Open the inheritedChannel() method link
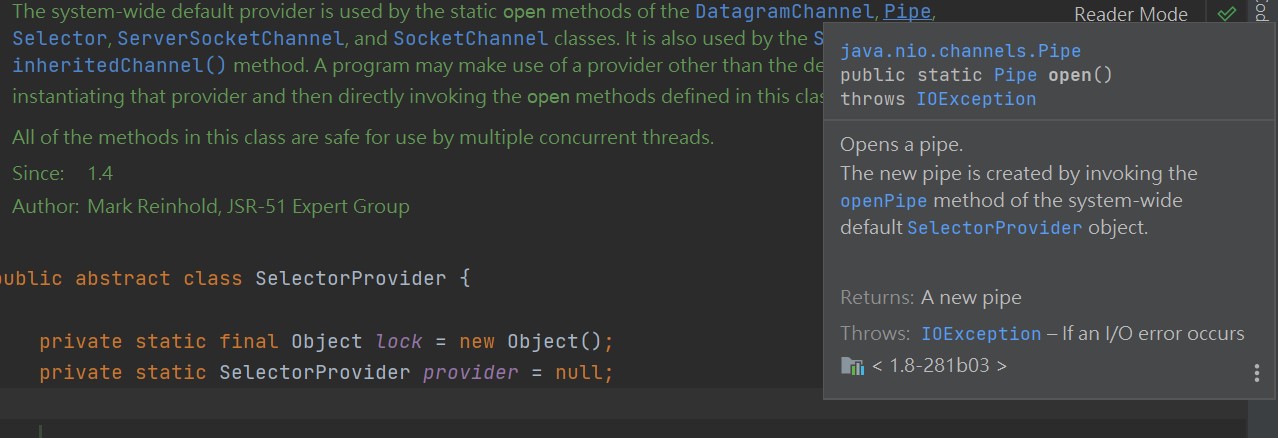Screen dimensions: 1278x438 click(x=119, y=65)
